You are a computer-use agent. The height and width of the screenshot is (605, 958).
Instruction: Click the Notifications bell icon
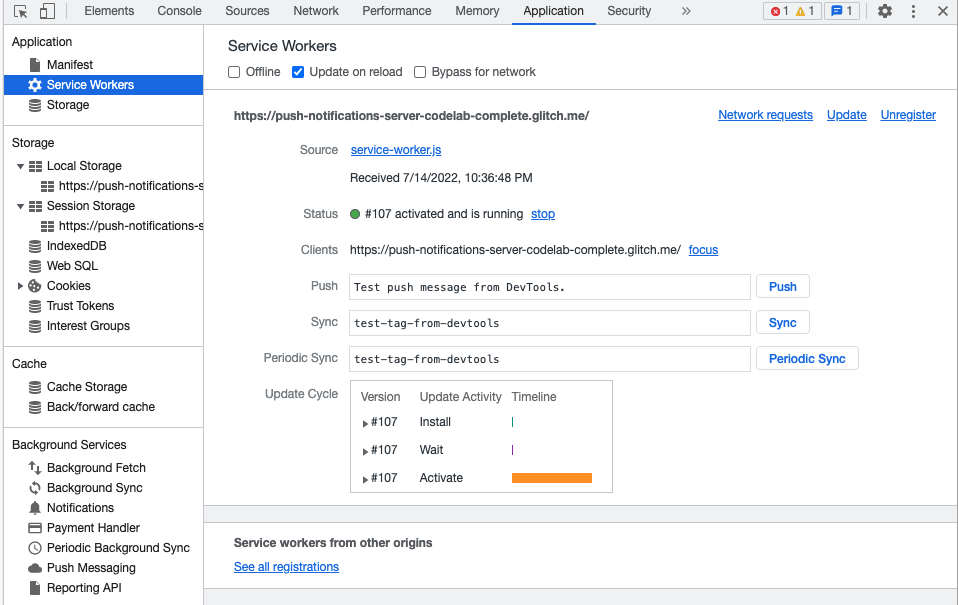[35, 508]
